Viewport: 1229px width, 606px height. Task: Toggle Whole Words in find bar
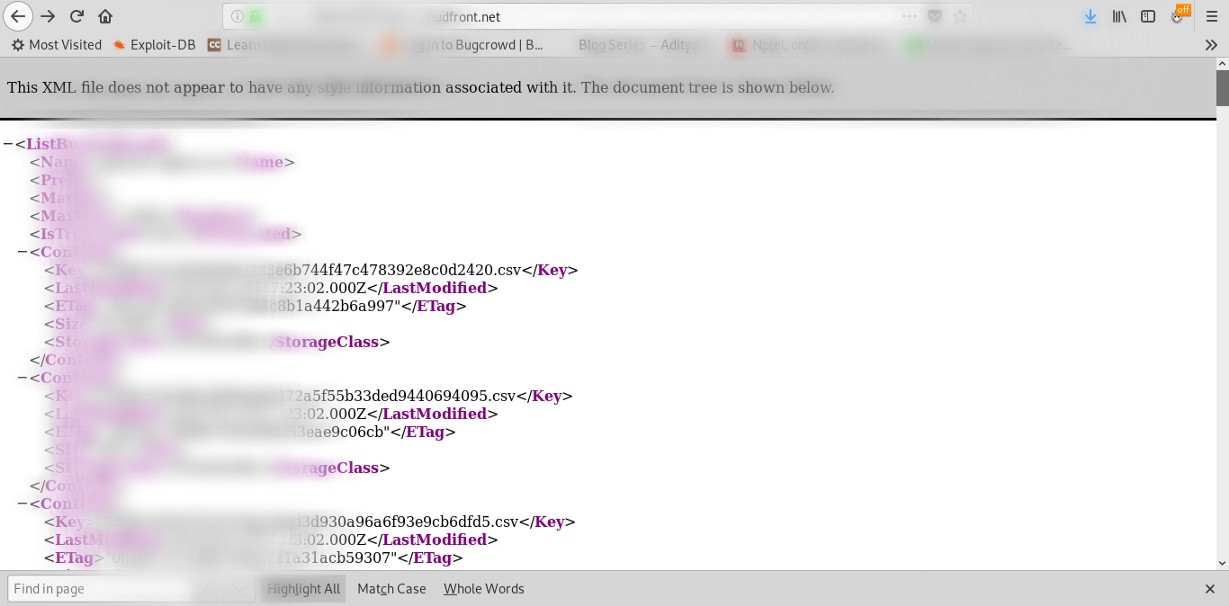[484, 589]
